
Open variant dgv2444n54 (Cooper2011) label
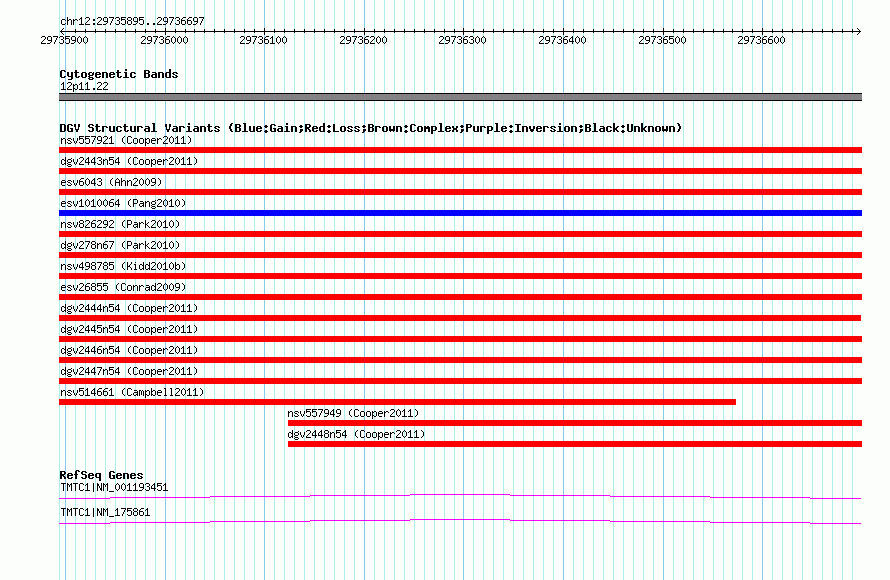pos(129,308)
